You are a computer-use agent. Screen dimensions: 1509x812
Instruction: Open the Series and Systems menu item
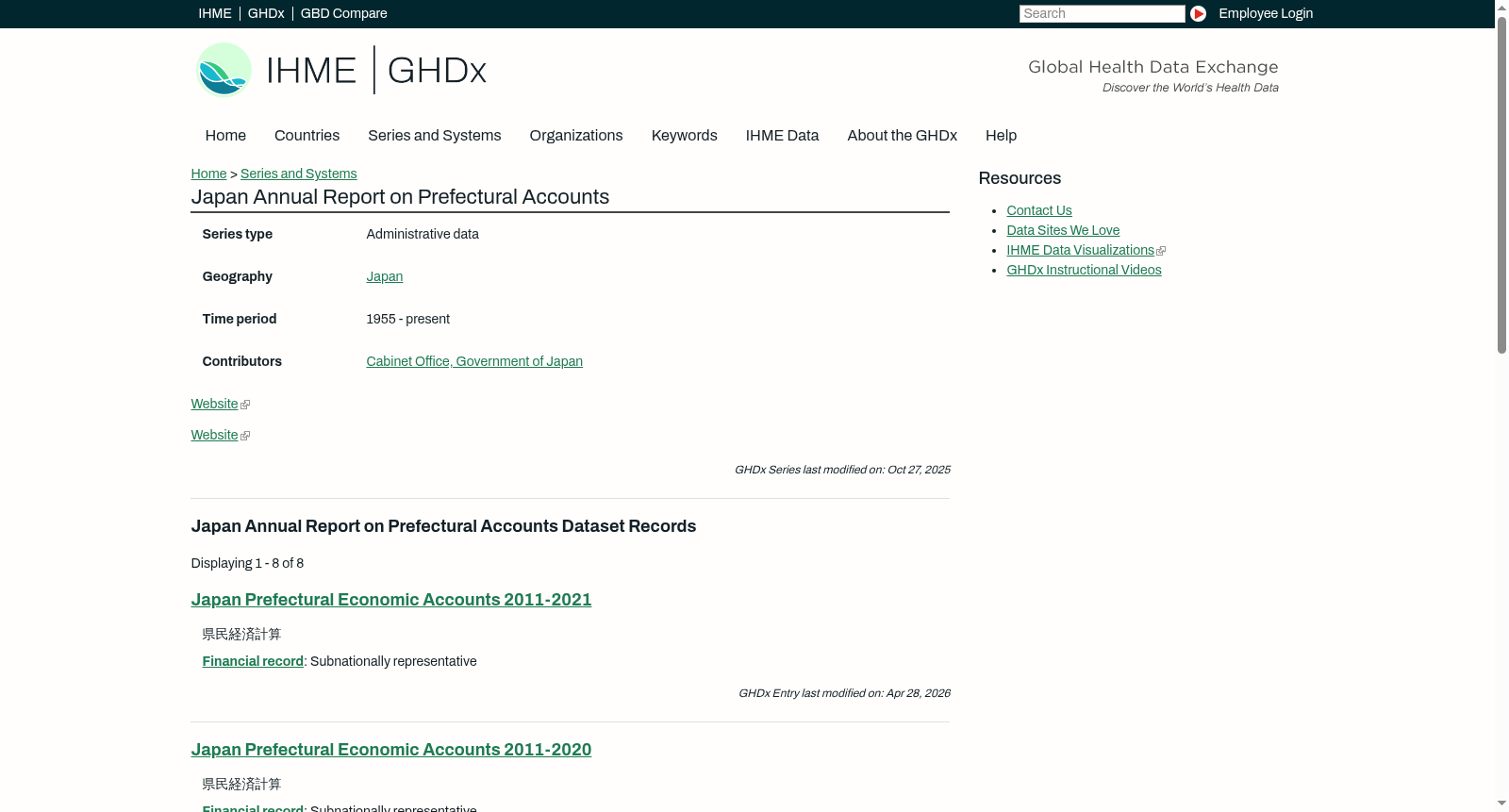tap(435, 136)
